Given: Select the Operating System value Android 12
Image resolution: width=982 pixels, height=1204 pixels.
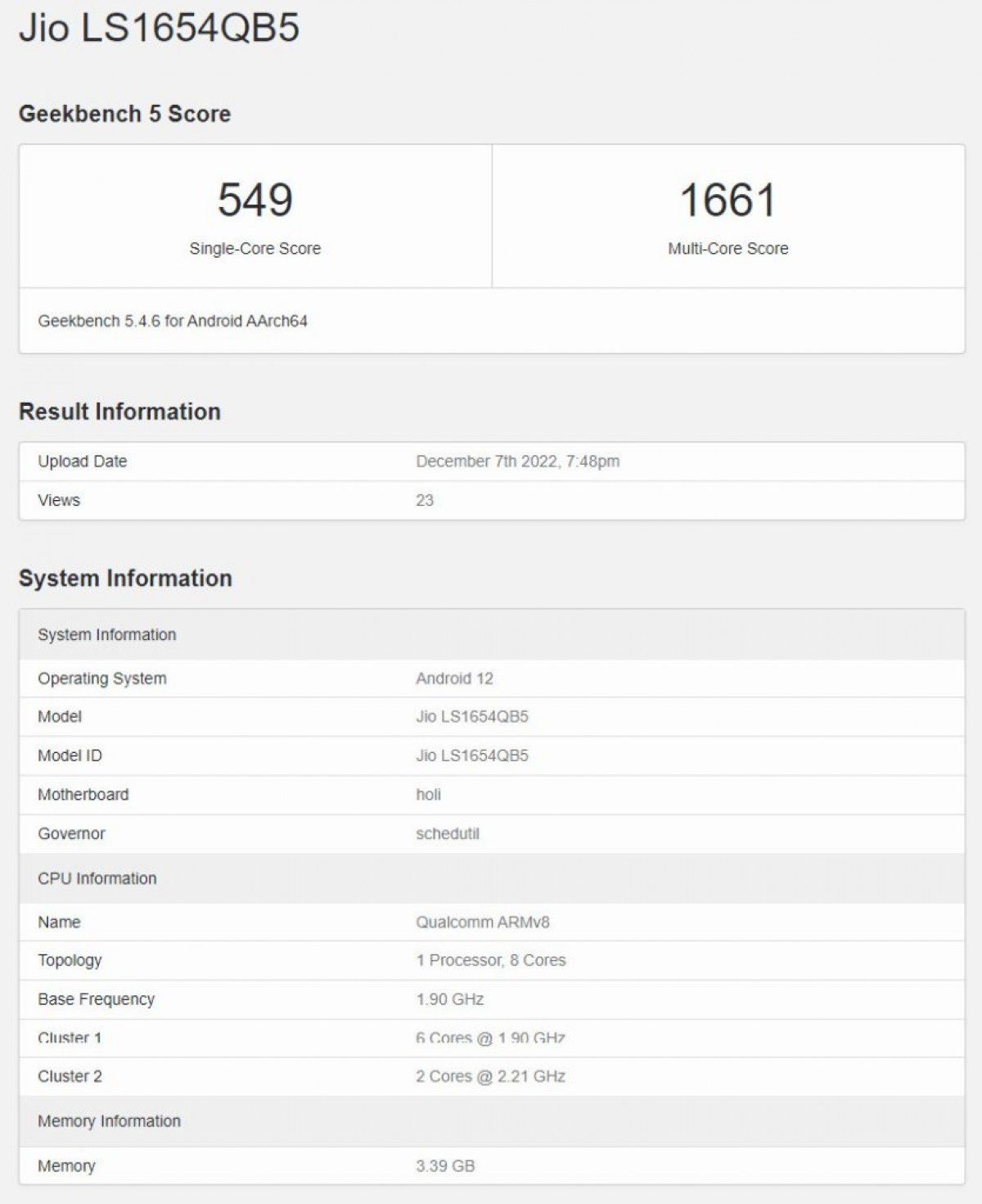Looking at the screenshot, I should (453, 678).
